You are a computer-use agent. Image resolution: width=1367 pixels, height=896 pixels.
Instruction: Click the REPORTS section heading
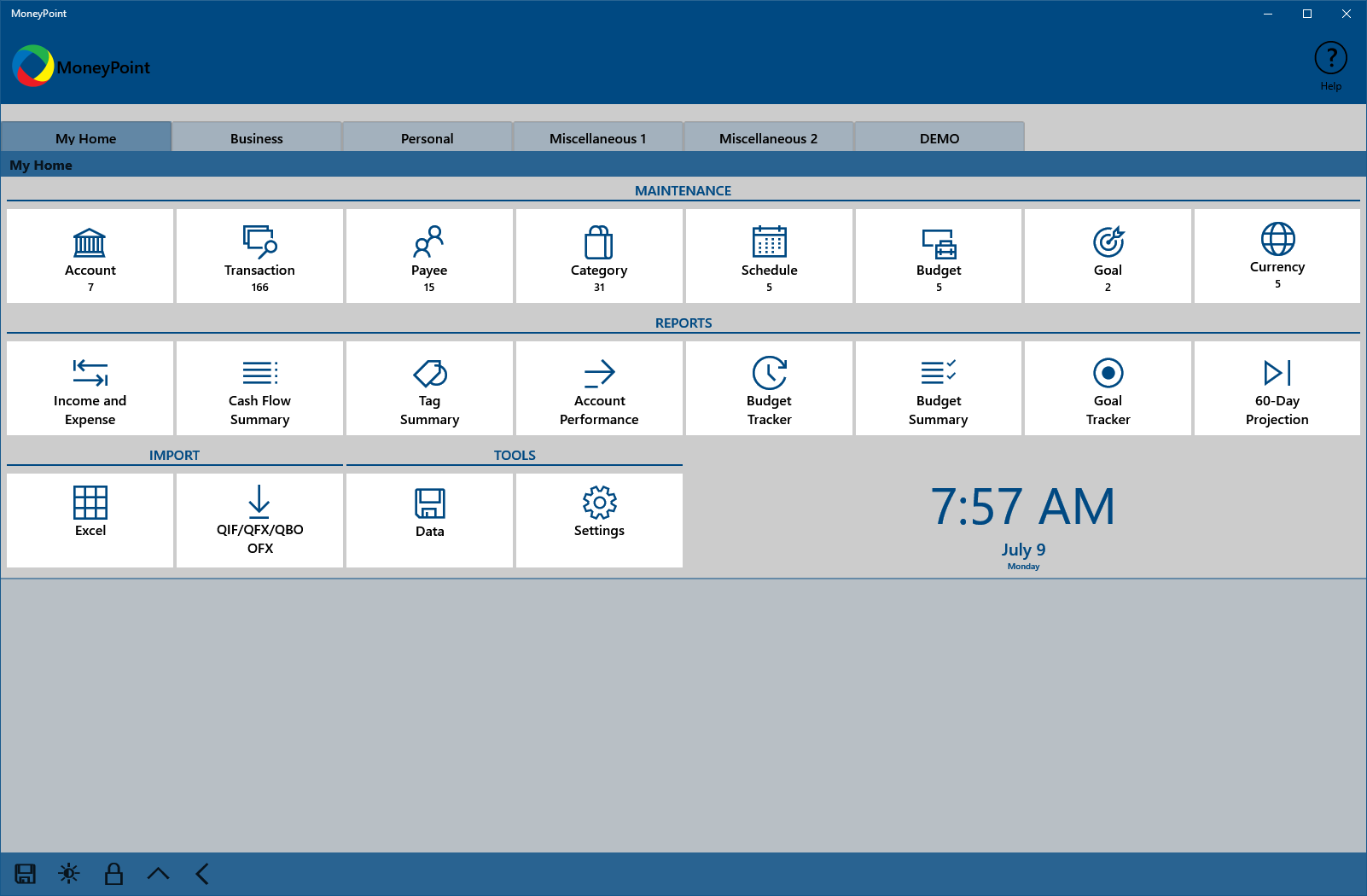click(x=683, y=323)
